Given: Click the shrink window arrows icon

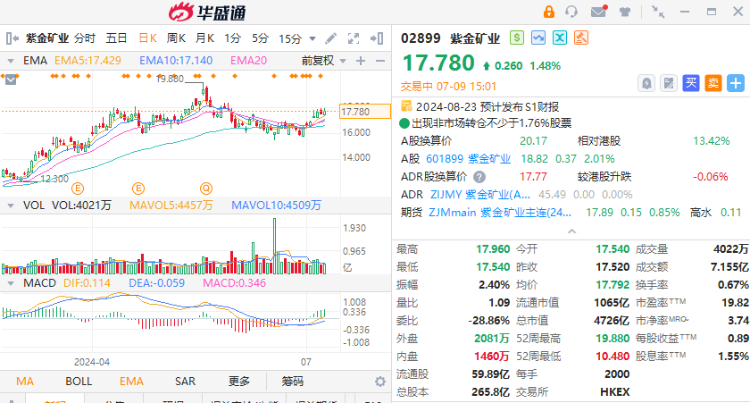Looking at the screenshot, I should tap(658, 11).
